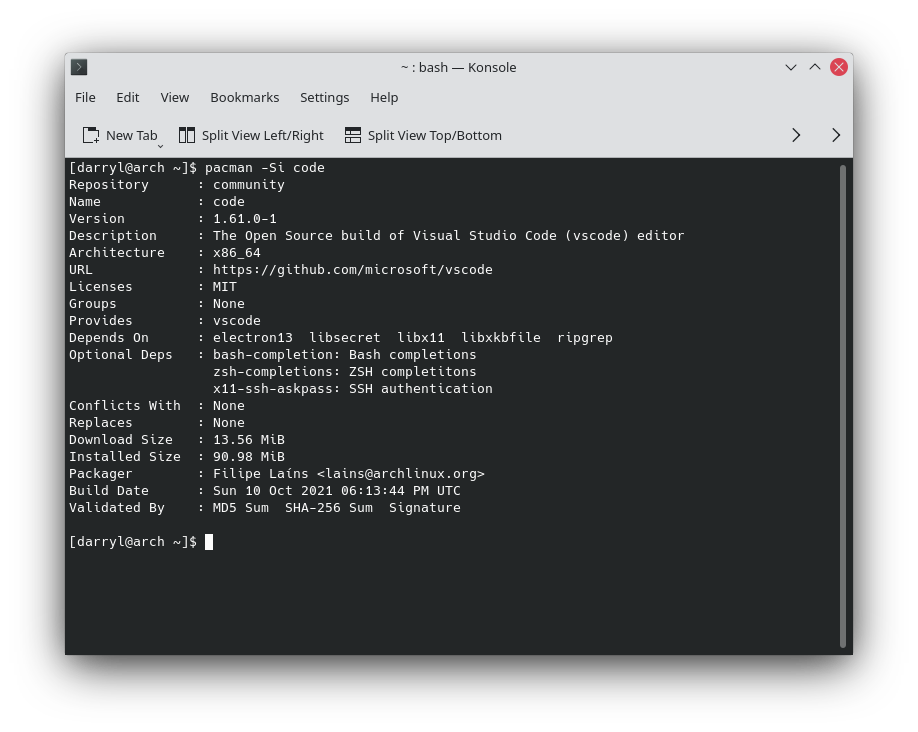Image resolution: width=918 pixels, height=732 pixels.
Task: Click the version value 1.61.0-1
Action: [245, 219]
